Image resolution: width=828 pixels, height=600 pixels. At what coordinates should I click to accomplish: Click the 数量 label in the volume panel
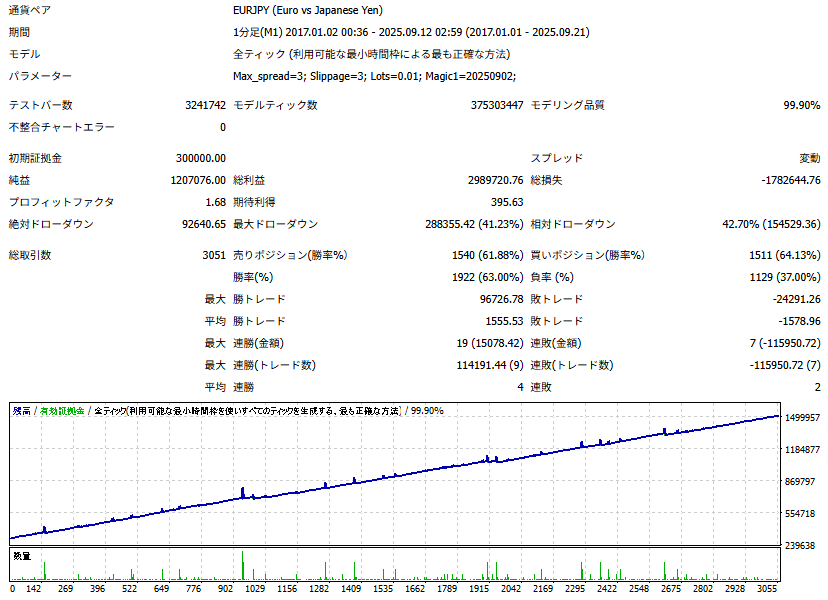pyautogui.click(x=22, y=556)
